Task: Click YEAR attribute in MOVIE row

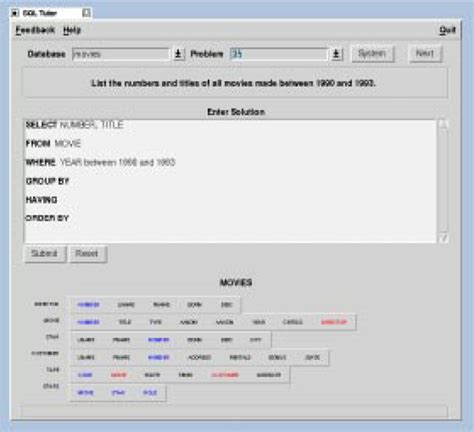Action: pyautogui.click(x=259, y=322)
